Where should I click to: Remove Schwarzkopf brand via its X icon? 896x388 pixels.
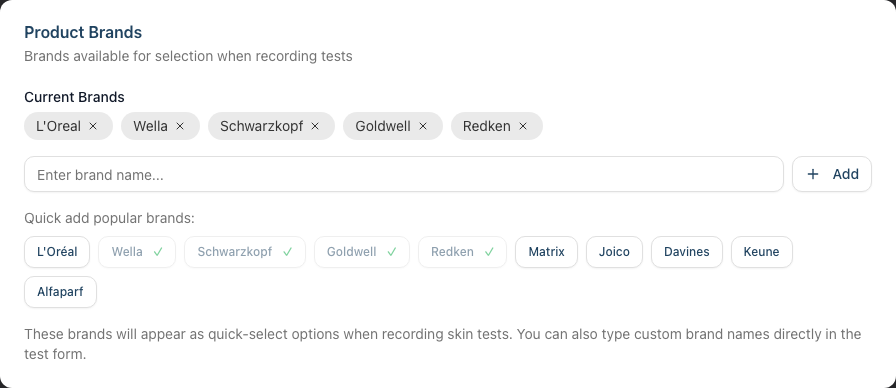tap(315, 126)
